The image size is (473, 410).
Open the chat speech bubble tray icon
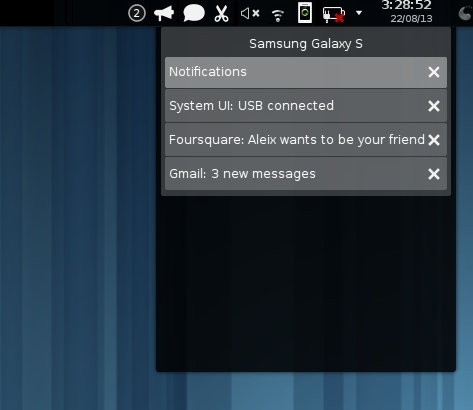194,14
